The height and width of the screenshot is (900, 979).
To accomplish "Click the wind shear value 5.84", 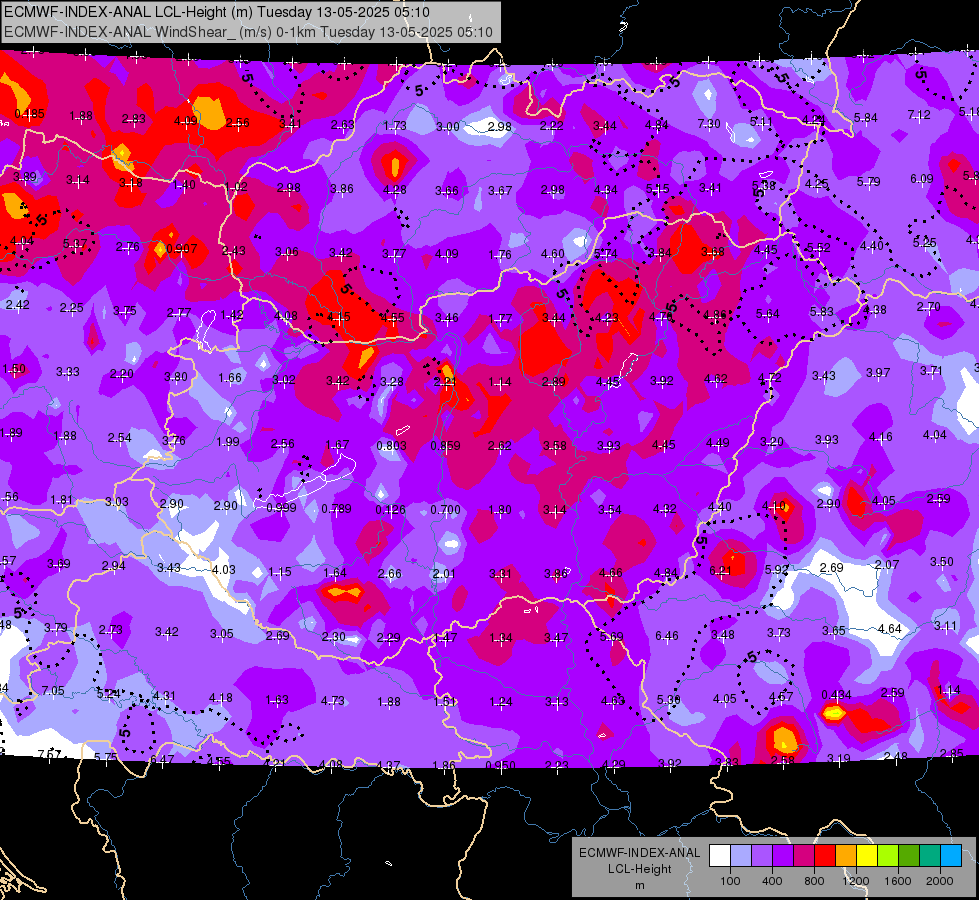I will [866, 117].
